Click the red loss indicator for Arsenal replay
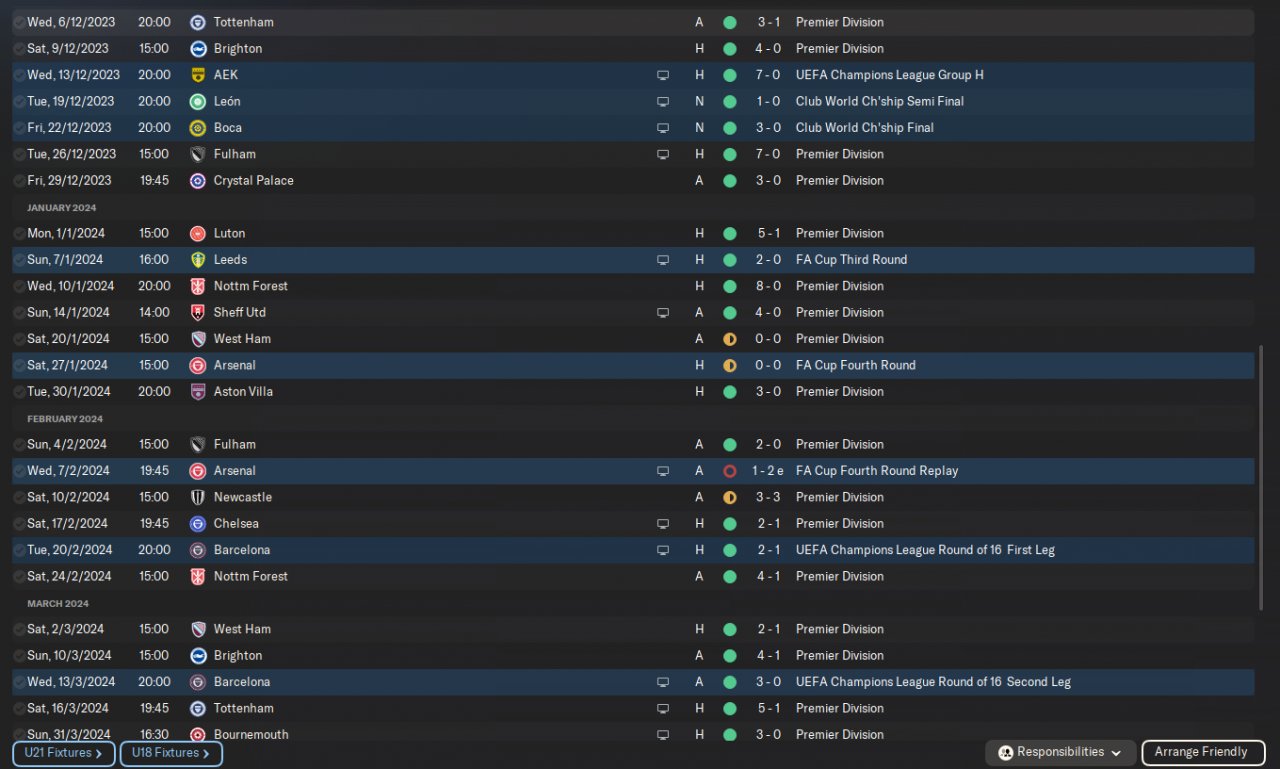Viewport: 1280px width, 769px height. click(x=729, y=471)
